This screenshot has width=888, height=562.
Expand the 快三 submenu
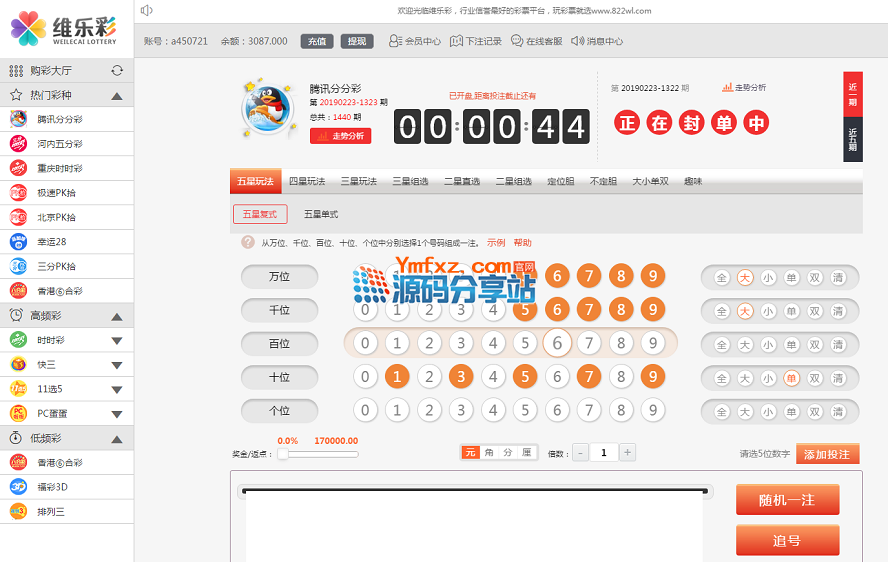(117, 365)
